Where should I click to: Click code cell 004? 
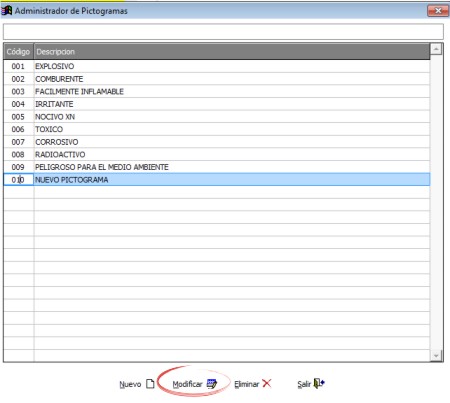tap(18, 104)
